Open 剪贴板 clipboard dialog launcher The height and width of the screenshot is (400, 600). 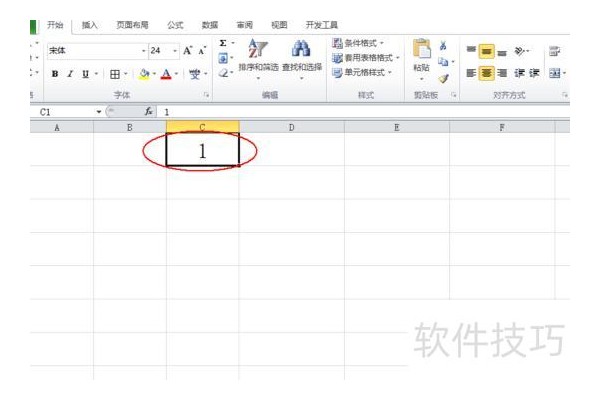pyautogui.click(x=454, y=95)
